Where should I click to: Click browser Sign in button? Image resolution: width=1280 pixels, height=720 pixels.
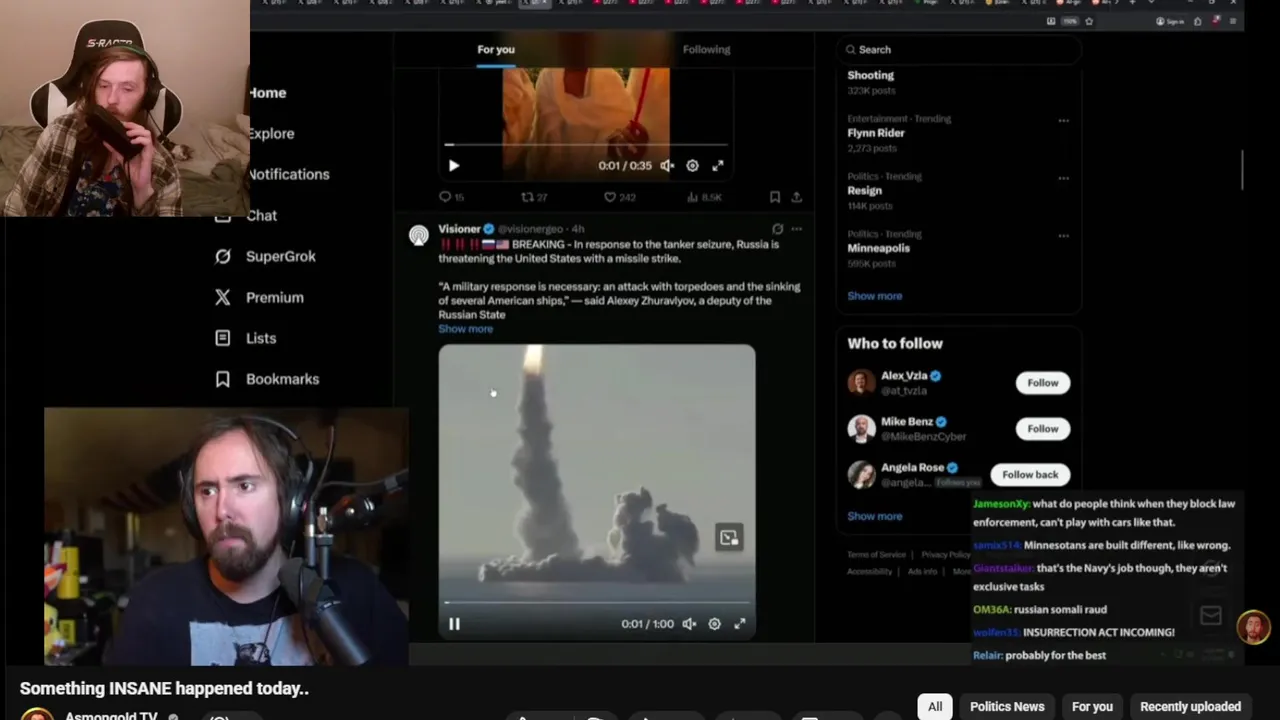point(1169,21)
